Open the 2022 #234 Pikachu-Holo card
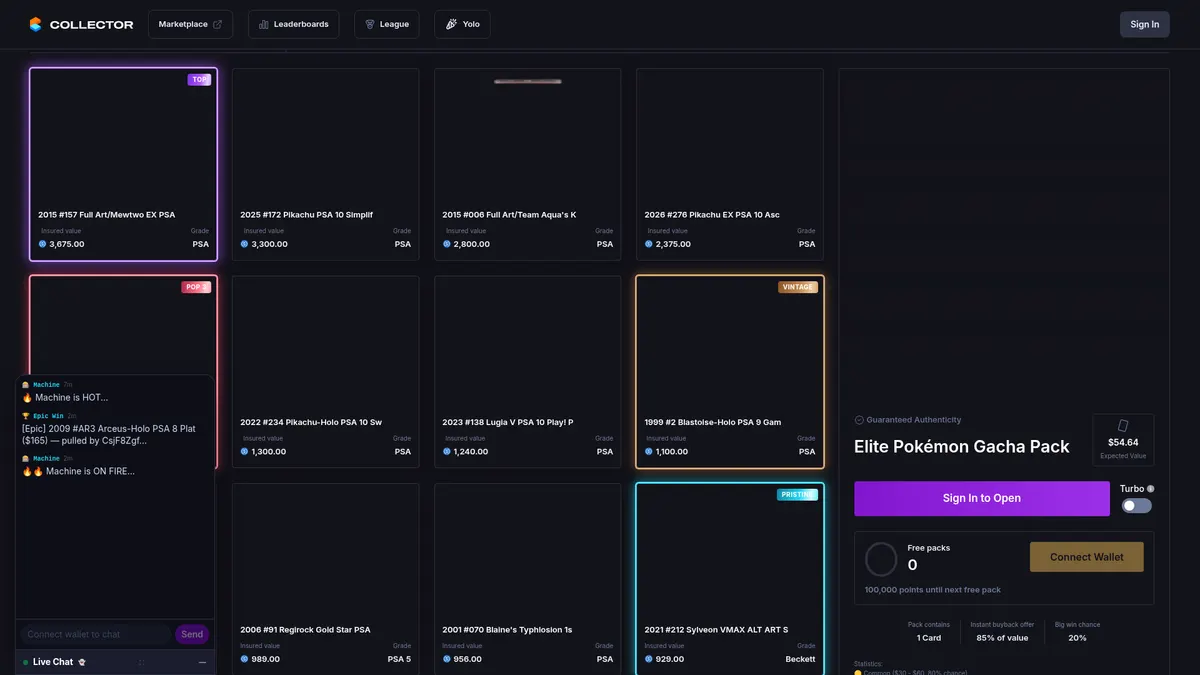Image resolution: width=1200 pixels, height=675 pixels. pyautogui.click(x=325, y=372)
